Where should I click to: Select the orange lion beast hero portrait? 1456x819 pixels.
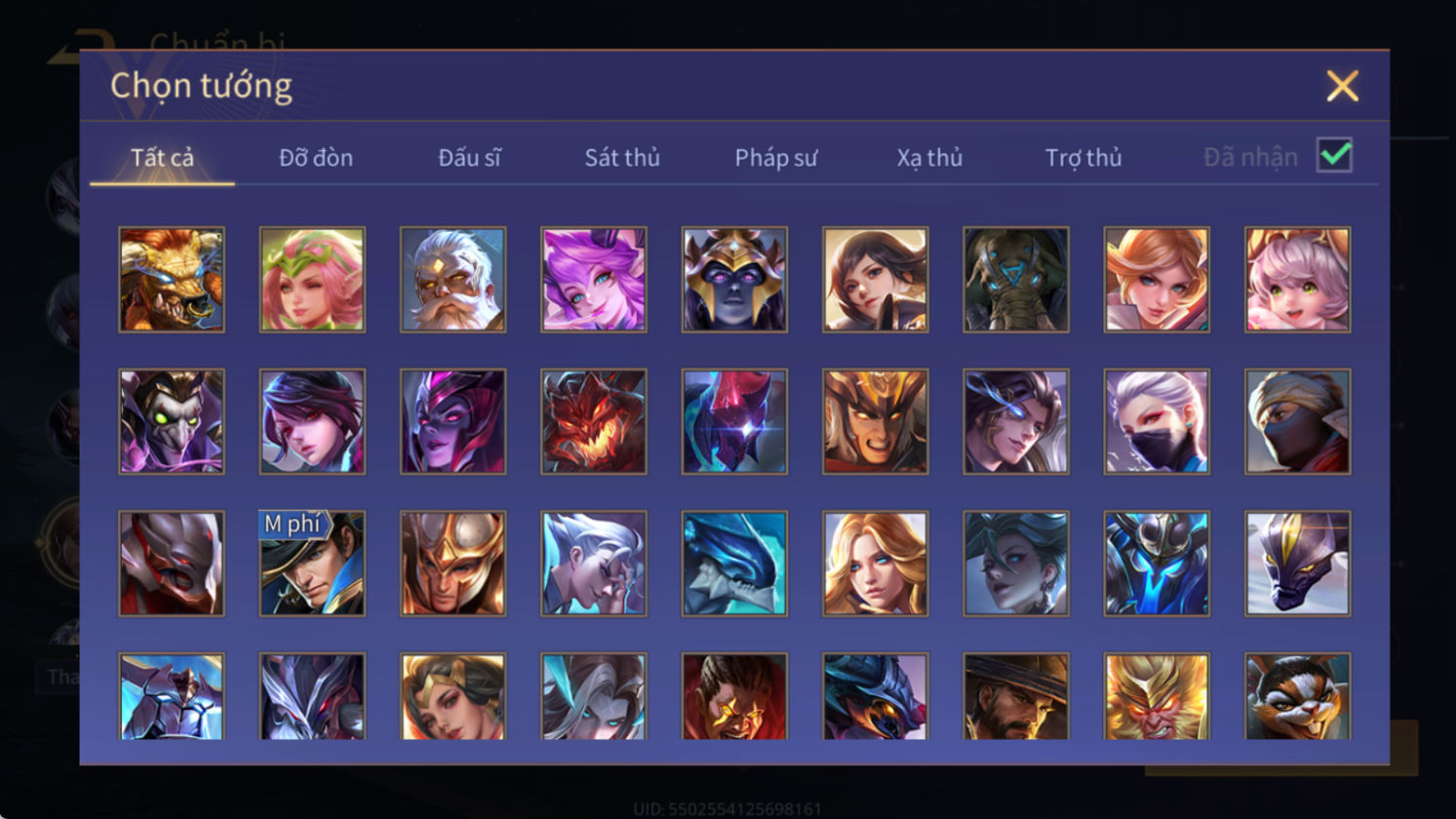pyautogui.click(x=172, y=280)
